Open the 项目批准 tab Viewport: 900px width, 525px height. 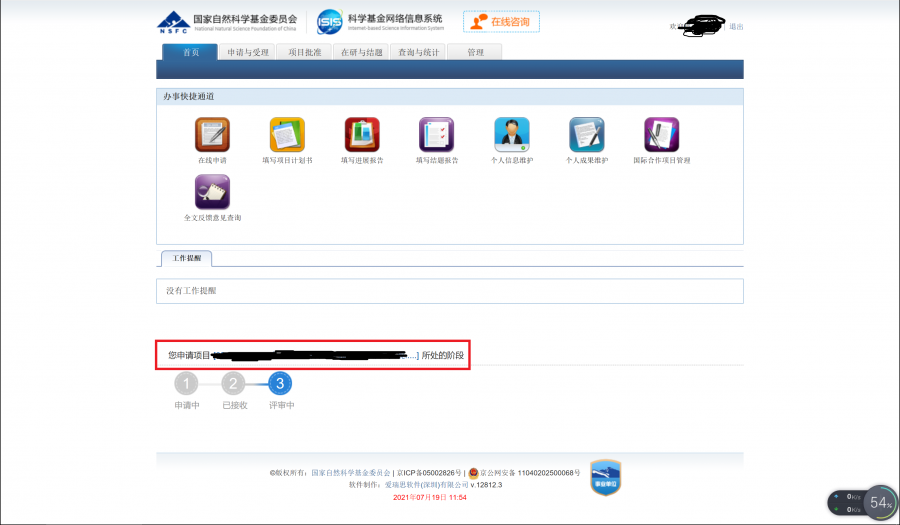point(304,52)
